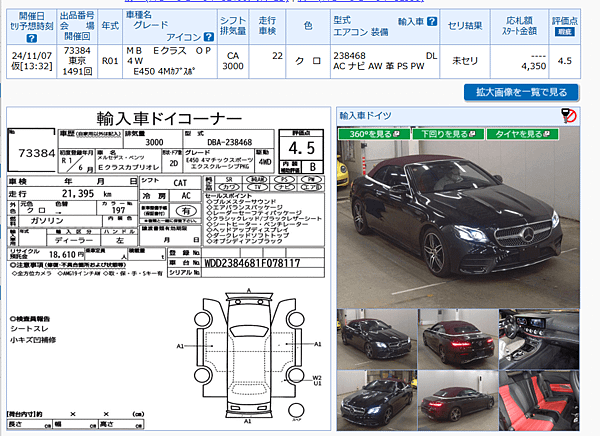600x436 pixels.
Task: Click 東京 venue text in table
Action: point(77,61)
